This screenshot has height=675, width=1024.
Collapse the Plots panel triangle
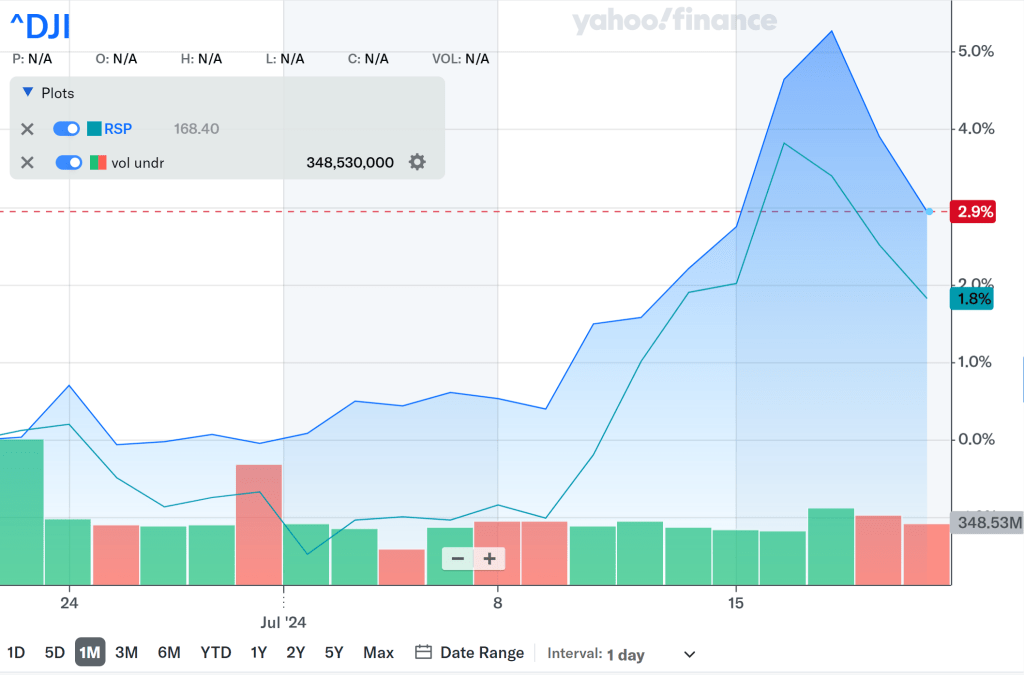click(x=27, y=93)
